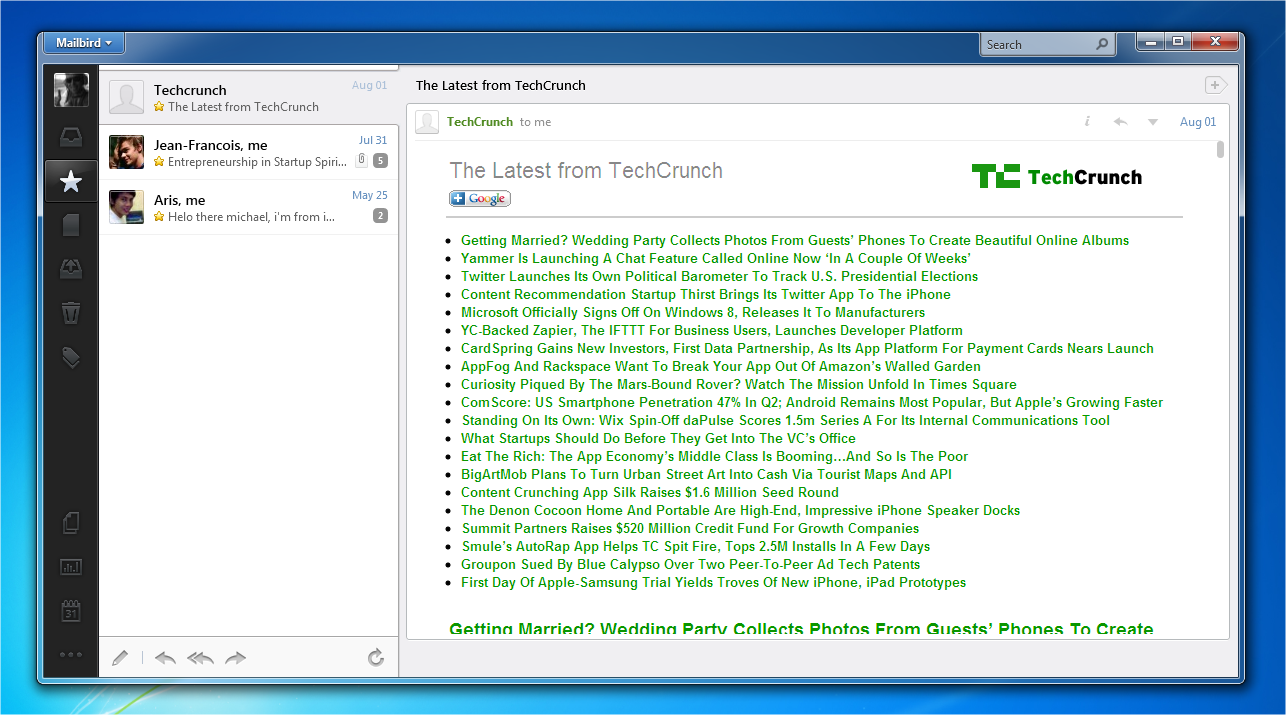Open the AppFog And Rackspace link
The height and width of the screenshot is (715, 1286).
(721, 366)
